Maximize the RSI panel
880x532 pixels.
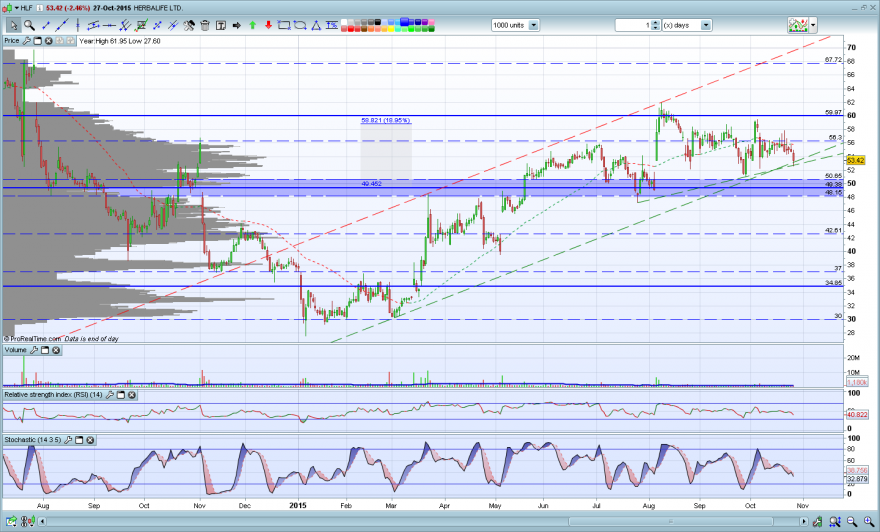coord(121,395)
